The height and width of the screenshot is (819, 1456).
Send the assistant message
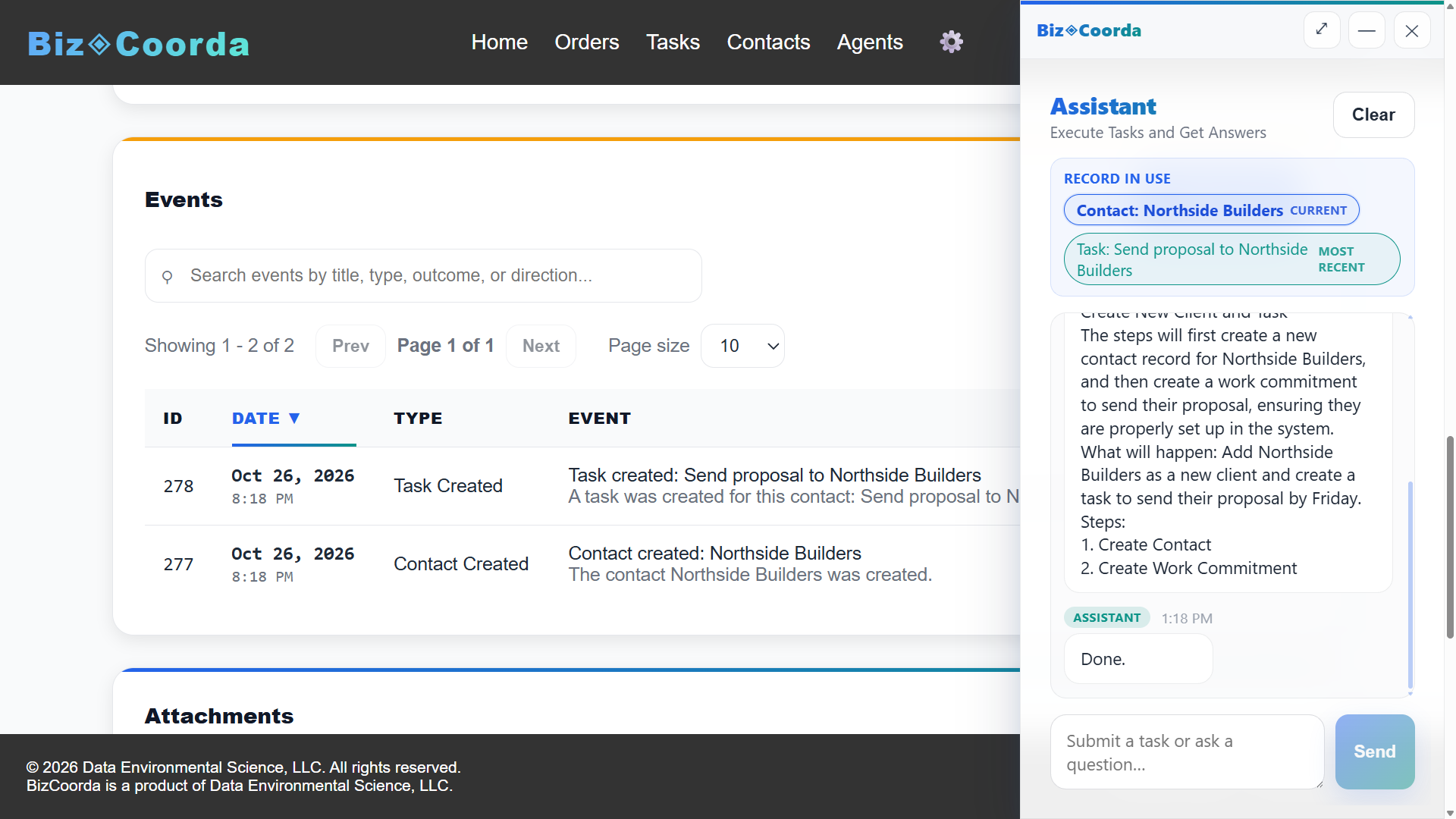(x=1374, y=752)
